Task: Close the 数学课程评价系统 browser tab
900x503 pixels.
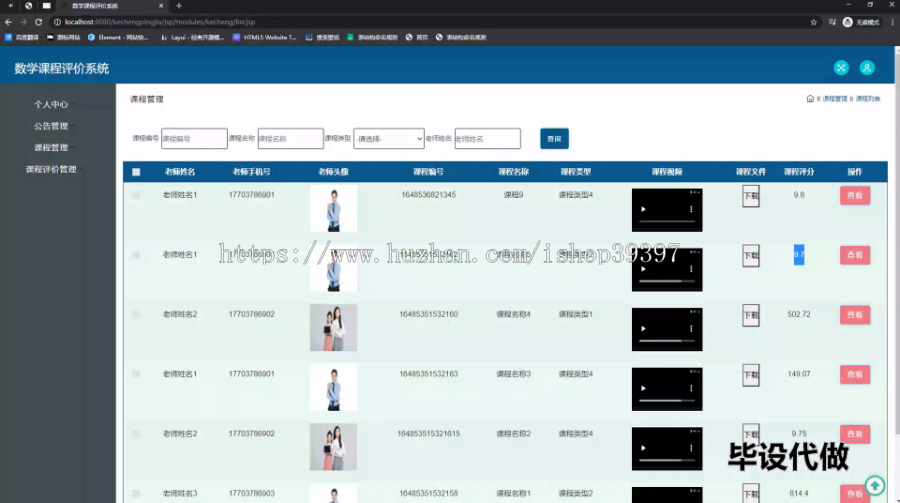Action: click(x=161, y=6)
